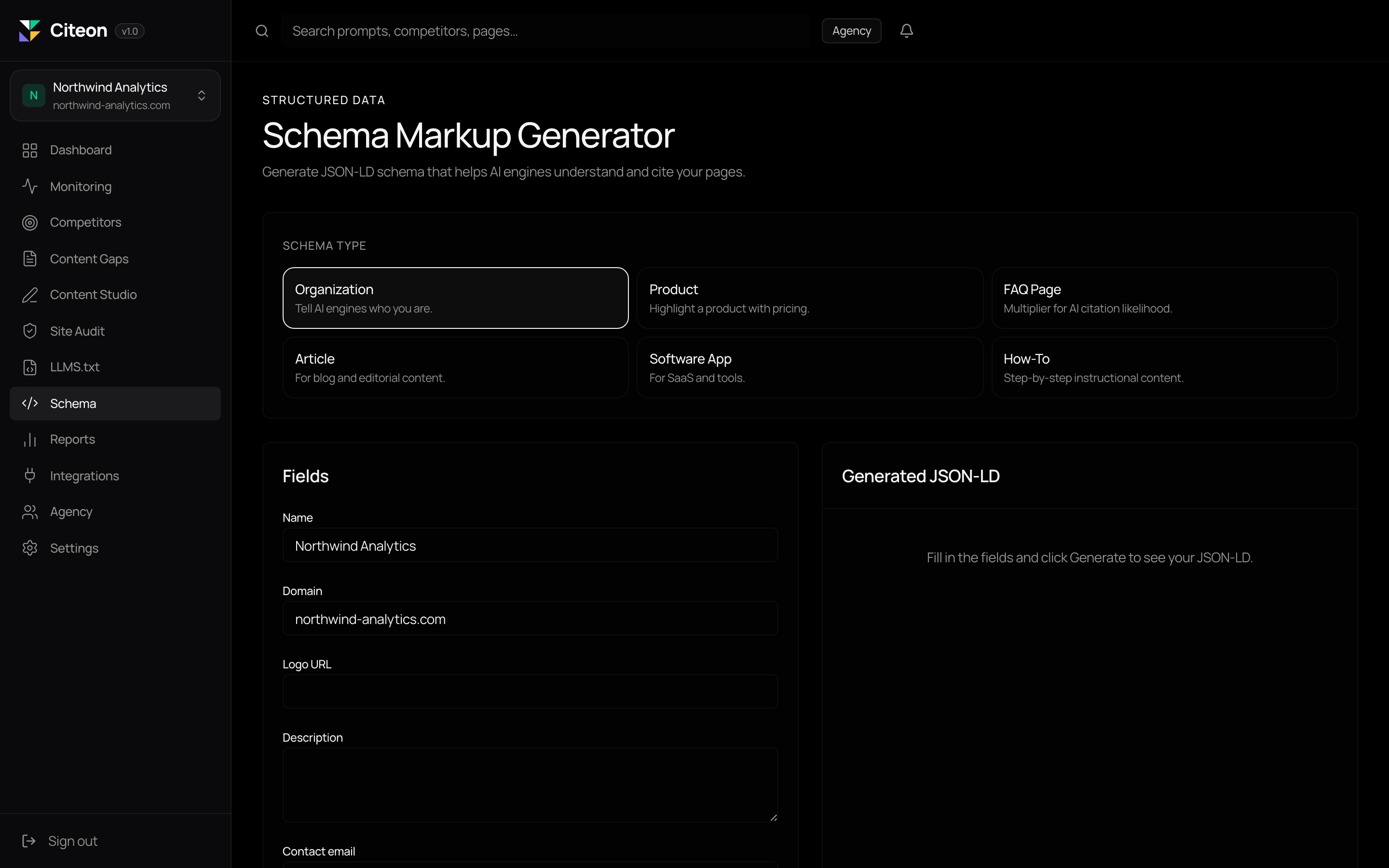
Task: Choose FAQ Page schema type
Action: (x=1165, y=298)
